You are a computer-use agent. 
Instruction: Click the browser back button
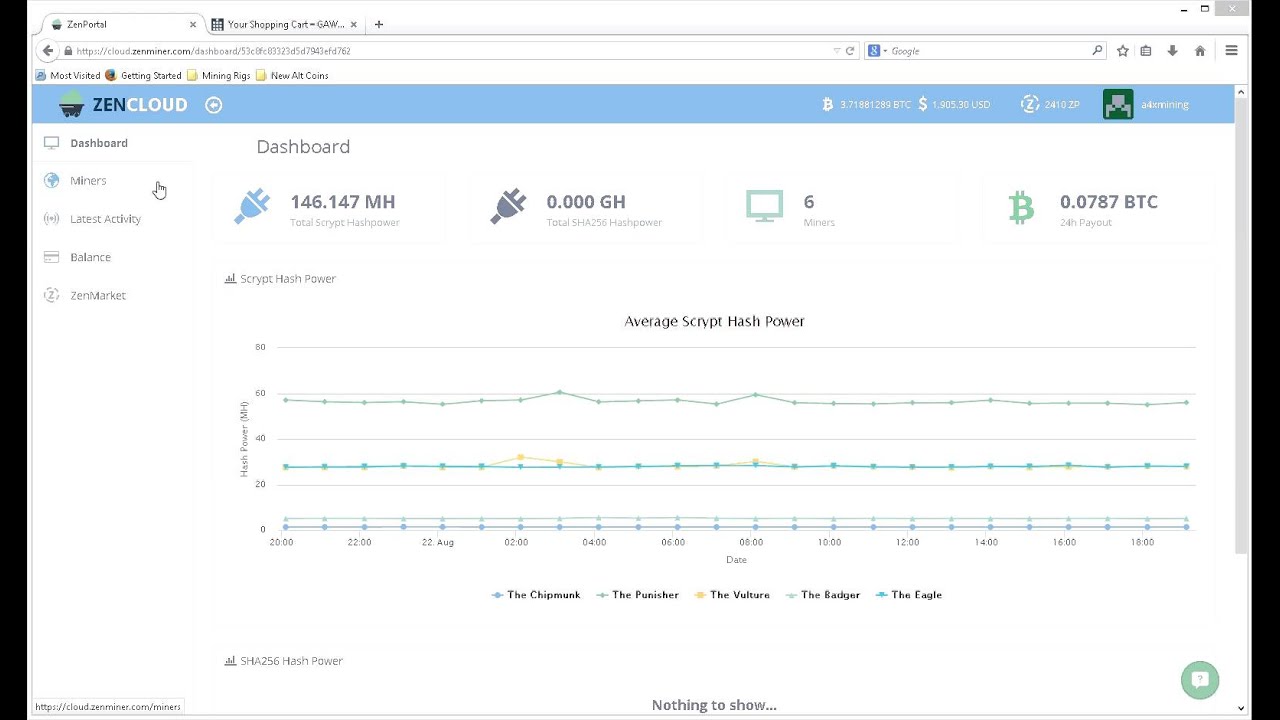coord(48,51)
